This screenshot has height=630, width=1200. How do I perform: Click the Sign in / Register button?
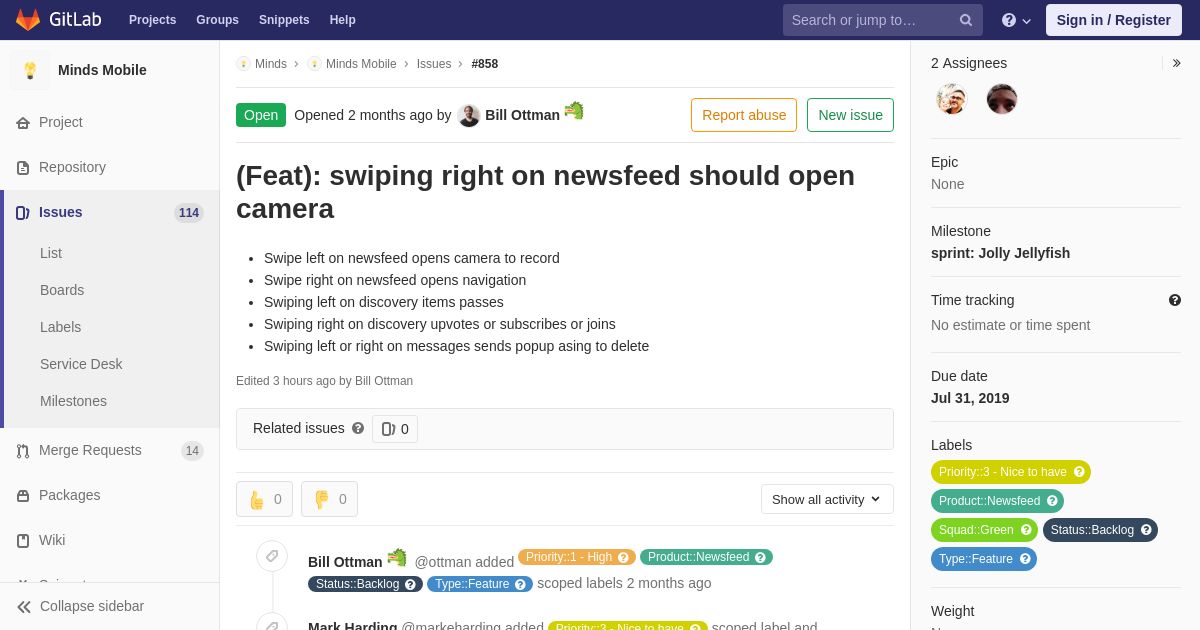pos(1114,20)
